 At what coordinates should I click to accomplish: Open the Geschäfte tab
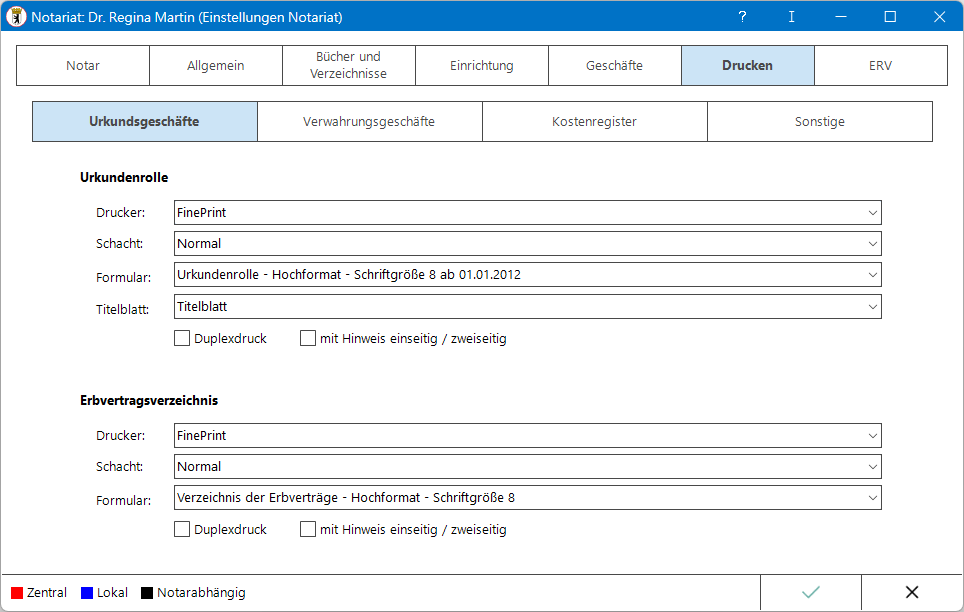tap(614, 65)
